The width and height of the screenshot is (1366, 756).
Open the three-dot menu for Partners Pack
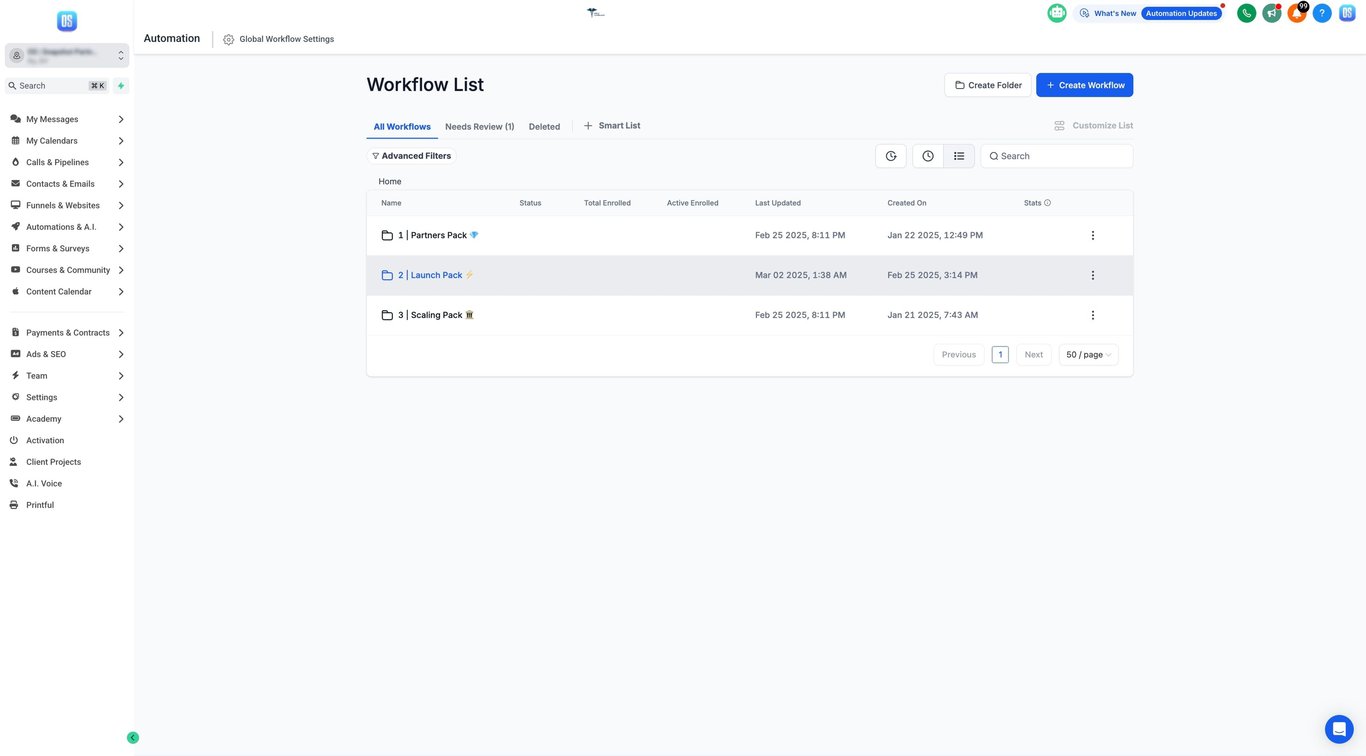point(1093,236)
